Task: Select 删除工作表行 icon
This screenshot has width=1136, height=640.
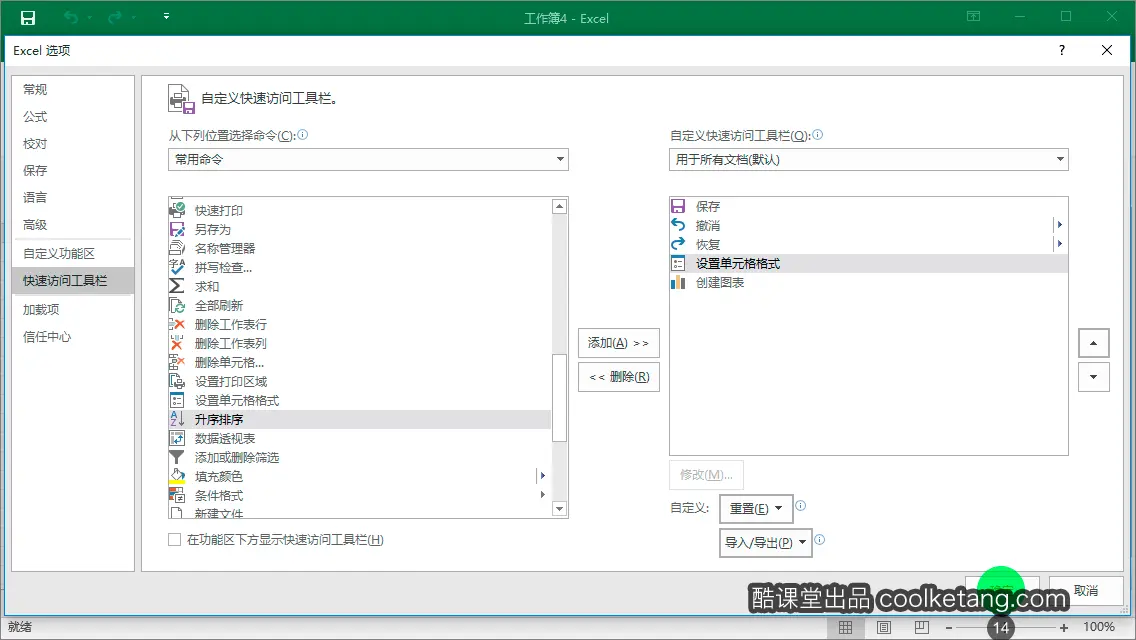Action: tap(177, 324)
